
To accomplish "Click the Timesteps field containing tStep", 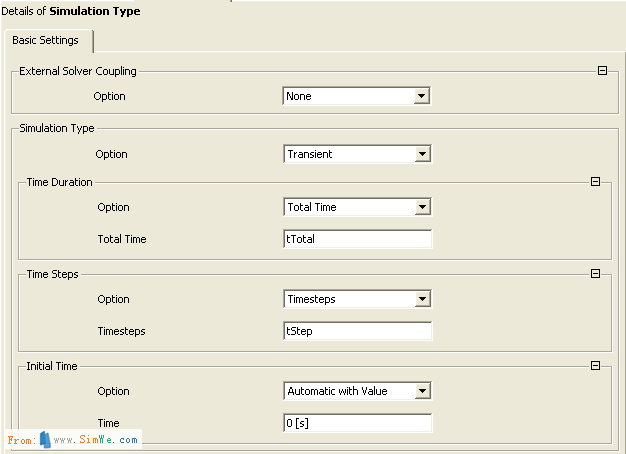I will click(357, 331).
